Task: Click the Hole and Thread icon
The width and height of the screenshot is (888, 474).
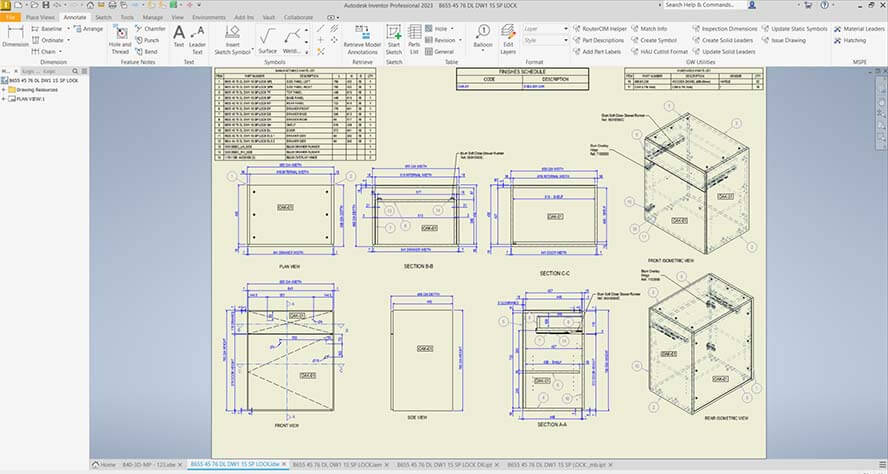Action: [x=120, y=38]
